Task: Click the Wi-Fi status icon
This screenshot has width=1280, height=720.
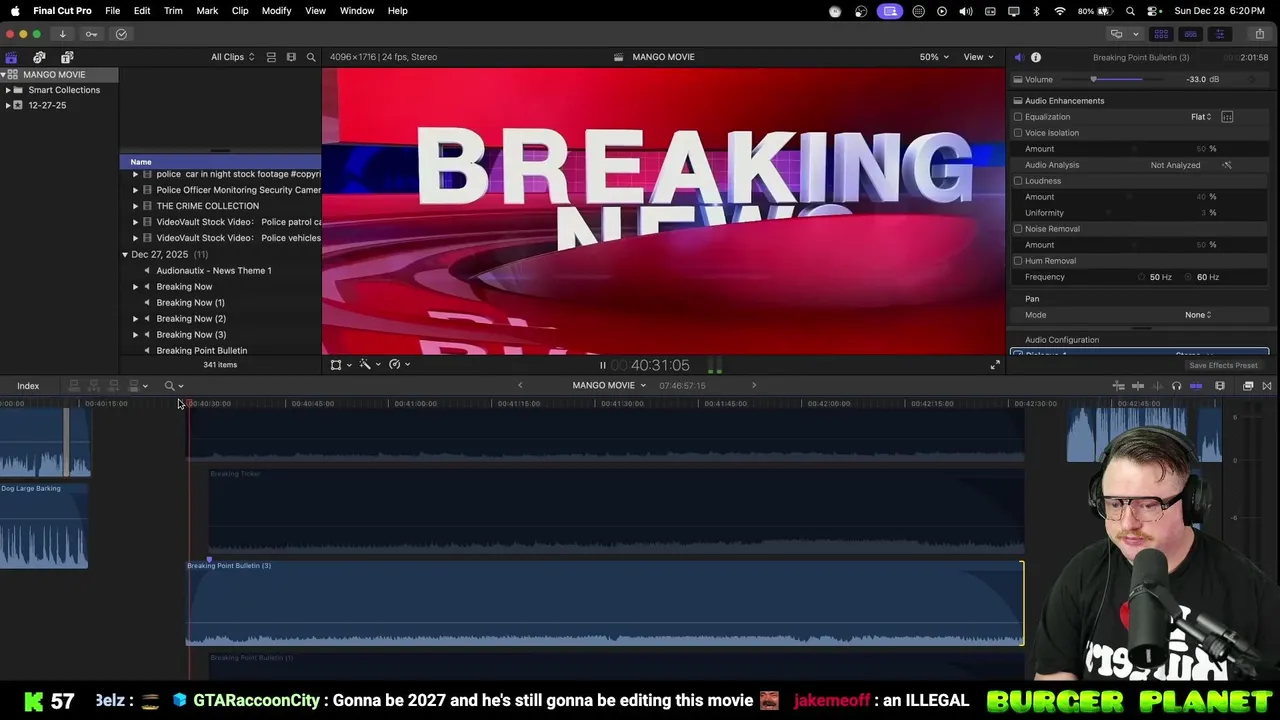Action: (x=1060, y=11)
